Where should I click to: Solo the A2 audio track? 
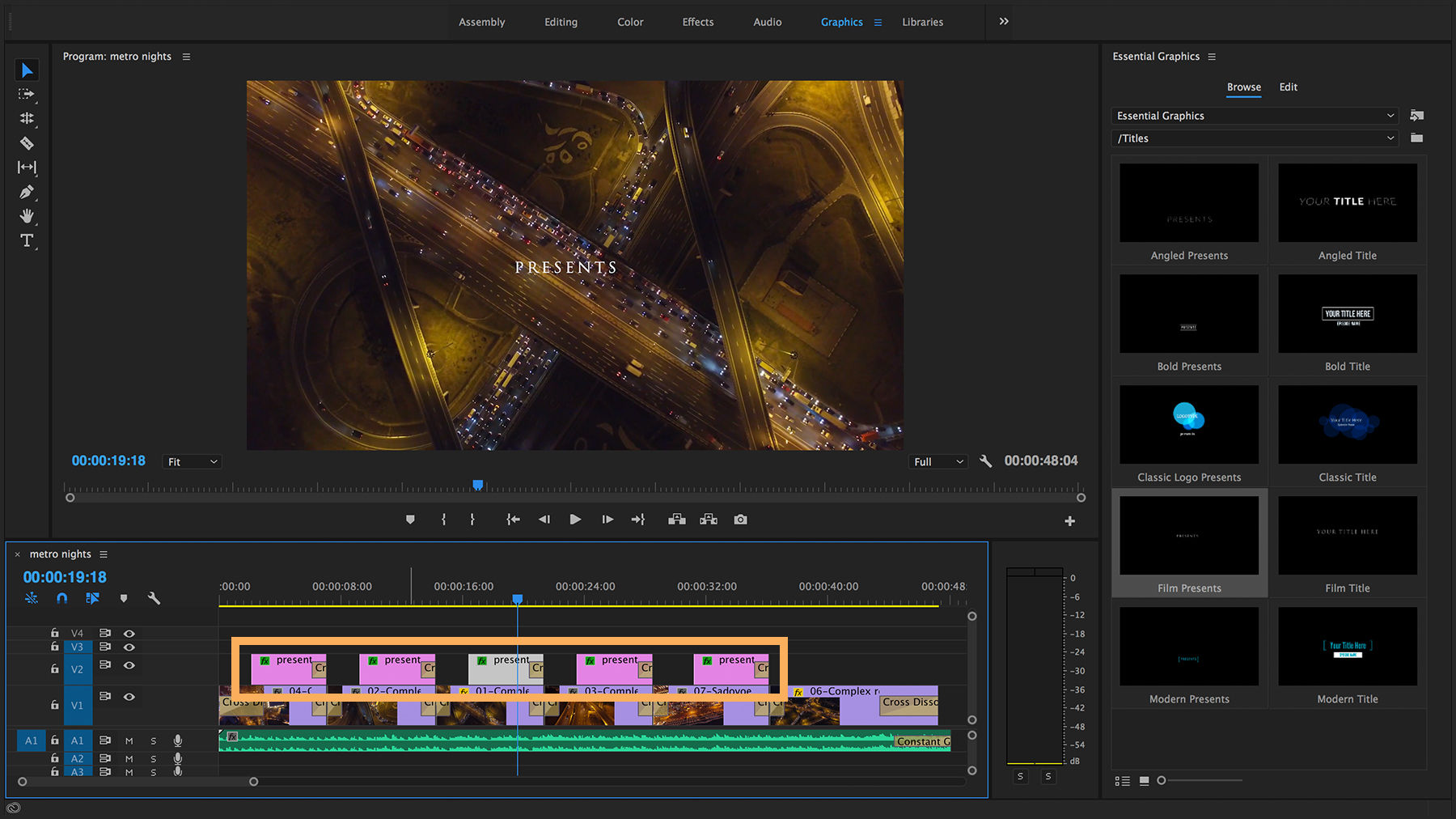pos(153,758)
